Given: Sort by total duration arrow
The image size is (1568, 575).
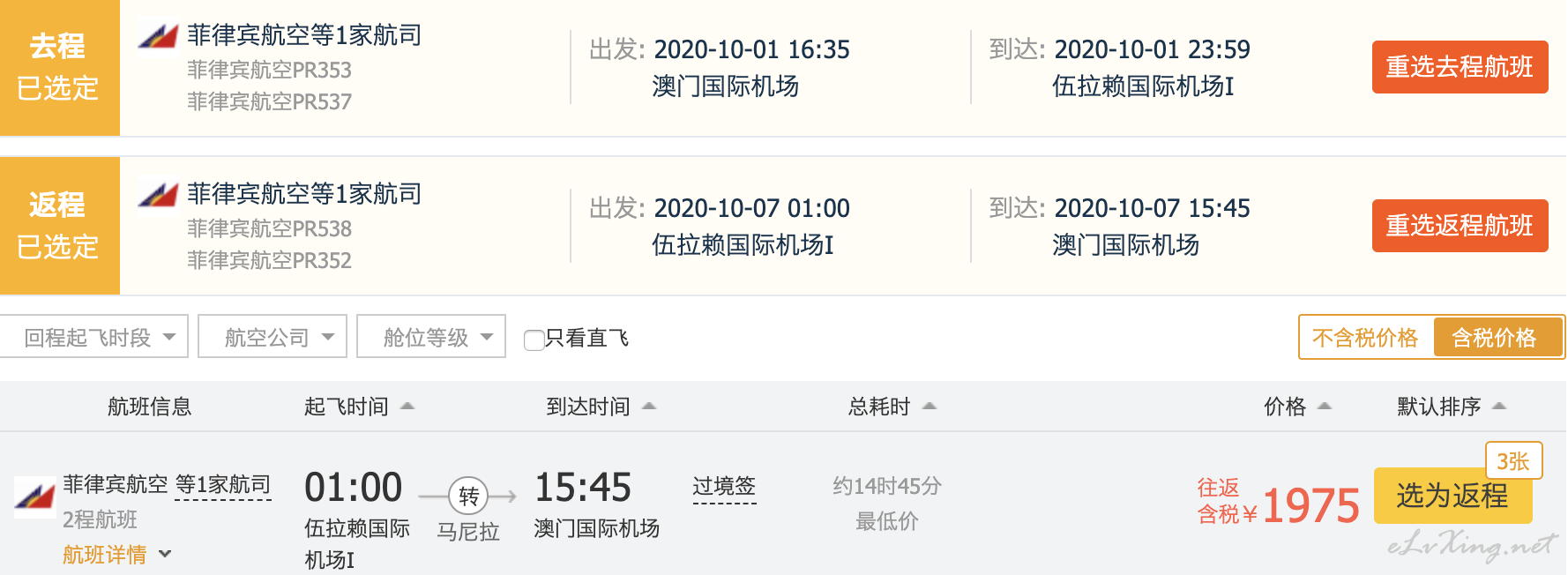Looking at the screenshot, I should pyautogui.click(x=929, y=407).
